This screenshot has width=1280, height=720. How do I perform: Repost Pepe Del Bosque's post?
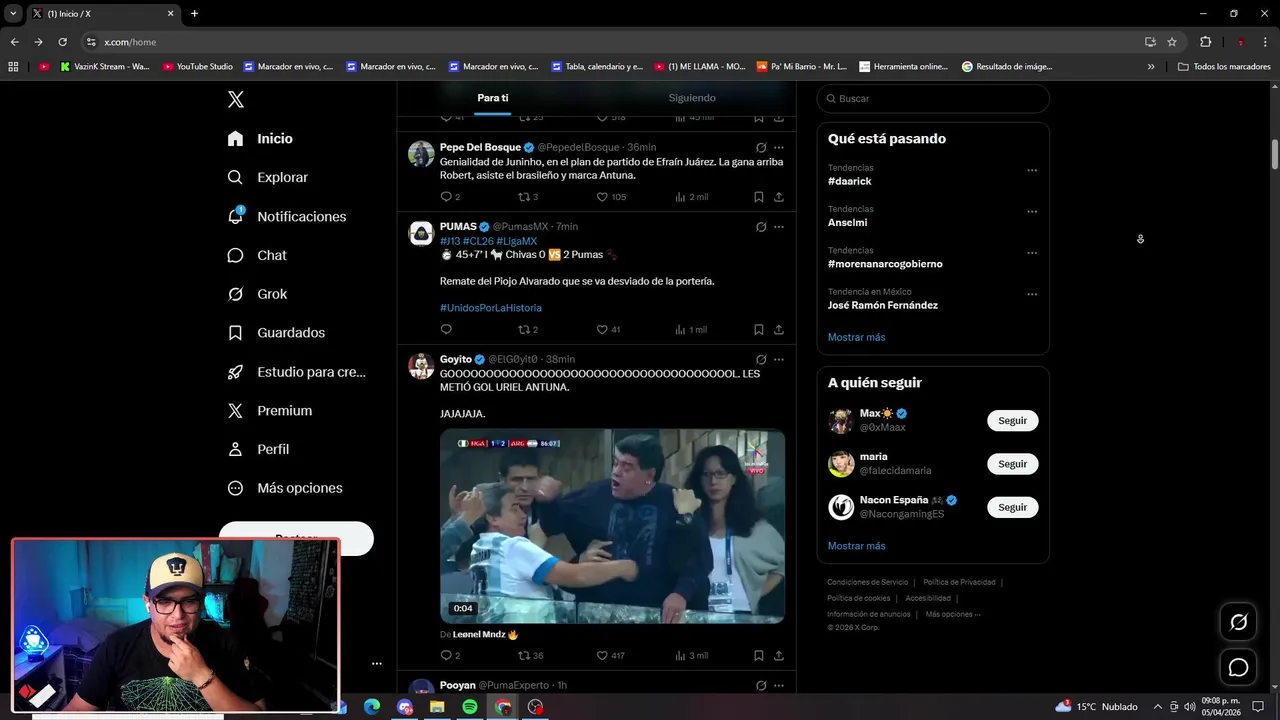(x=523, y=197)
